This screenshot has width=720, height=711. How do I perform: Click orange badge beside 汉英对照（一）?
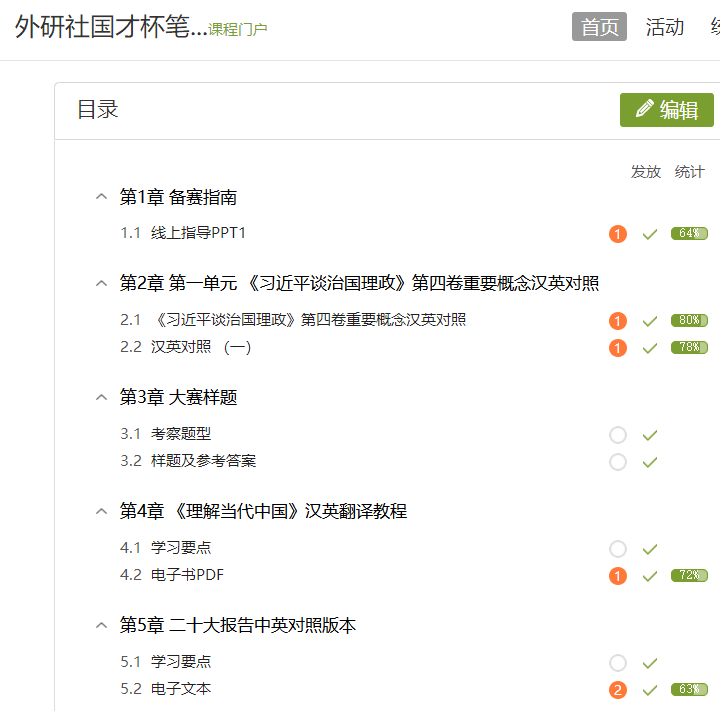618,348
